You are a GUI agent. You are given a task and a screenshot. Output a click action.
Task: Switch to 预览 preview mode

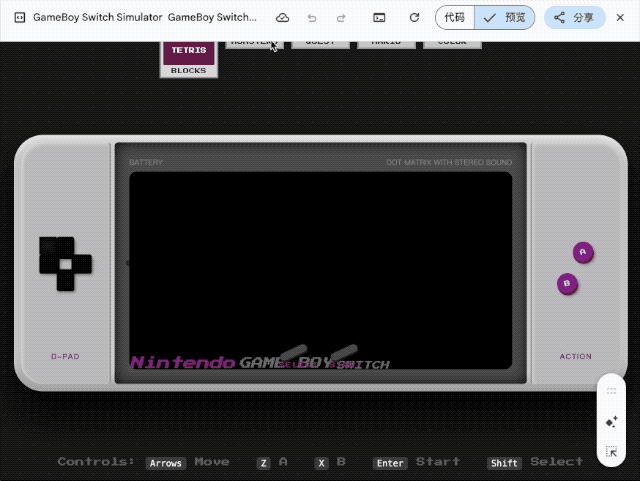coord(505,18)
